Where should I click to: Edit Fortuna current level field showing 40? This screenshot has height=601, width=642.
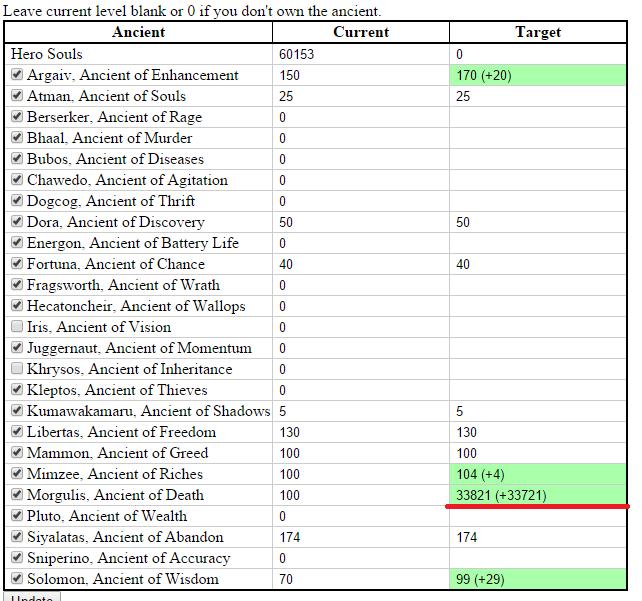coord(361,264)
